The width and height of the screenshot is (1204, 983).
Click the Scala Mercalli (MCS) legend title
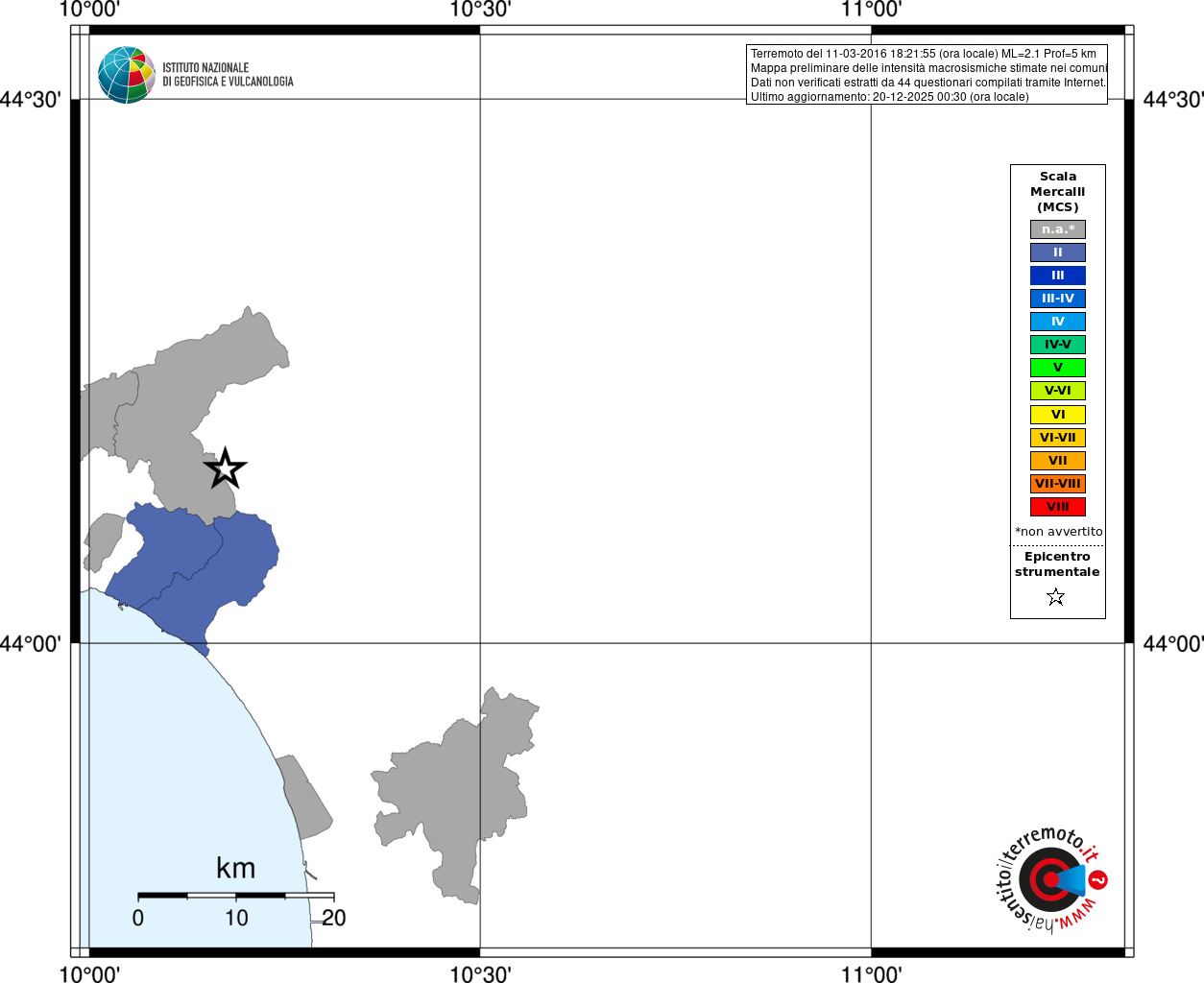pyautogui.click(x=1058, y=192)
